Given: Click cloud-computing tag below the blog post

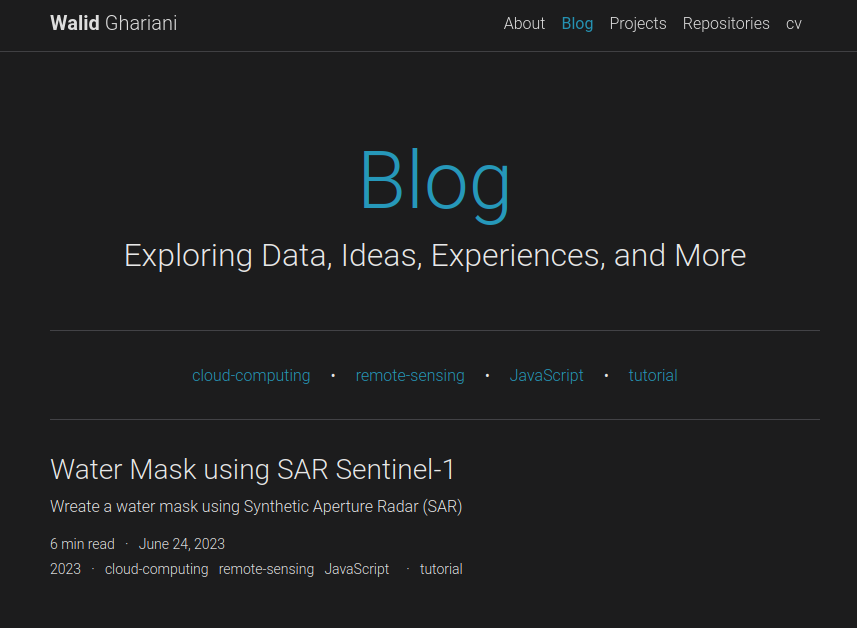Looking at the screenshot, I should tap(156, 568).
